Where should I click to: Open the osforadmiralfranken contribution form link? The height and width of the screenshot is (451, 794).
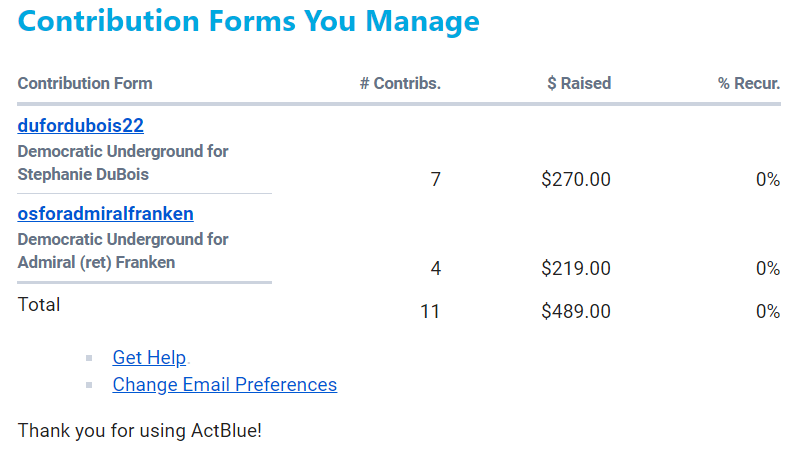(x=105, y=213)
